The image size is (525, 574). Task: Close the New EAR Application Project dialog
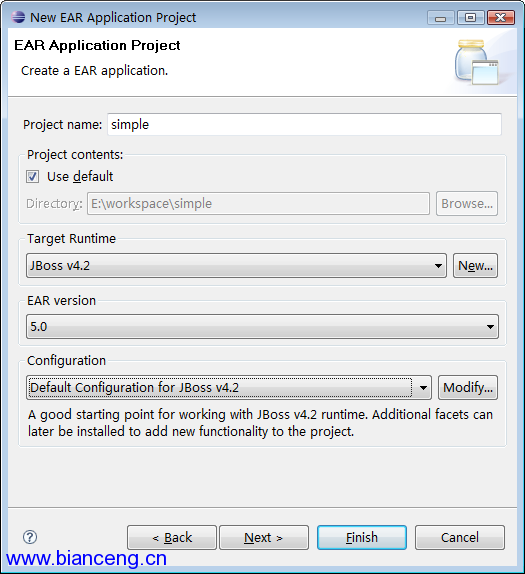coord(500,18)
